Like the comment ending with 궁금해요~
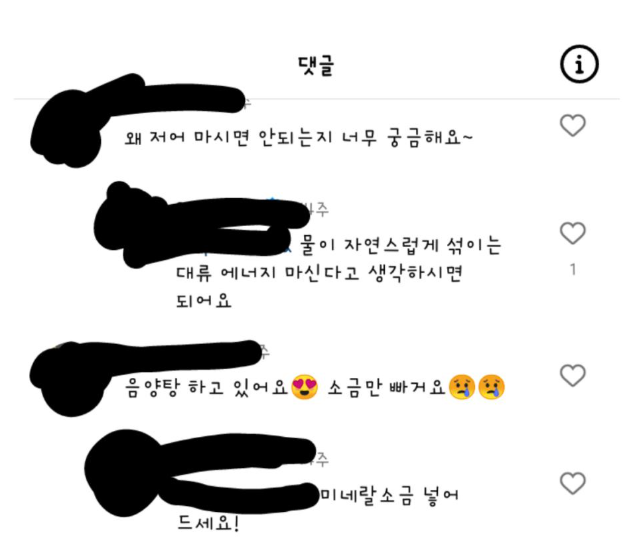The height and width of the screenshot is (545, 634). click(573, 125)
